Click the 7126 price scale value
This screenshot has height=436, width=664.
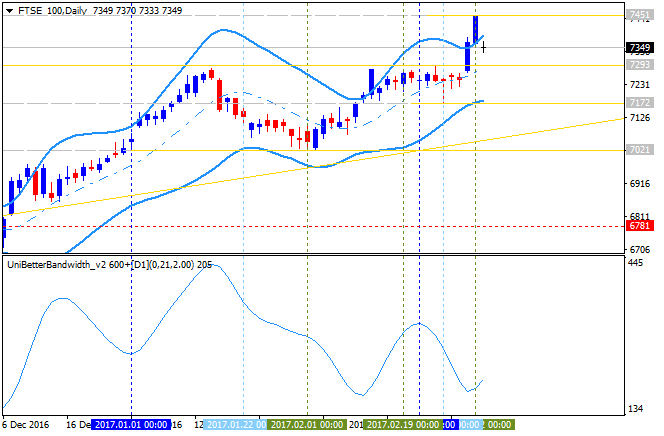pos(639,118)
